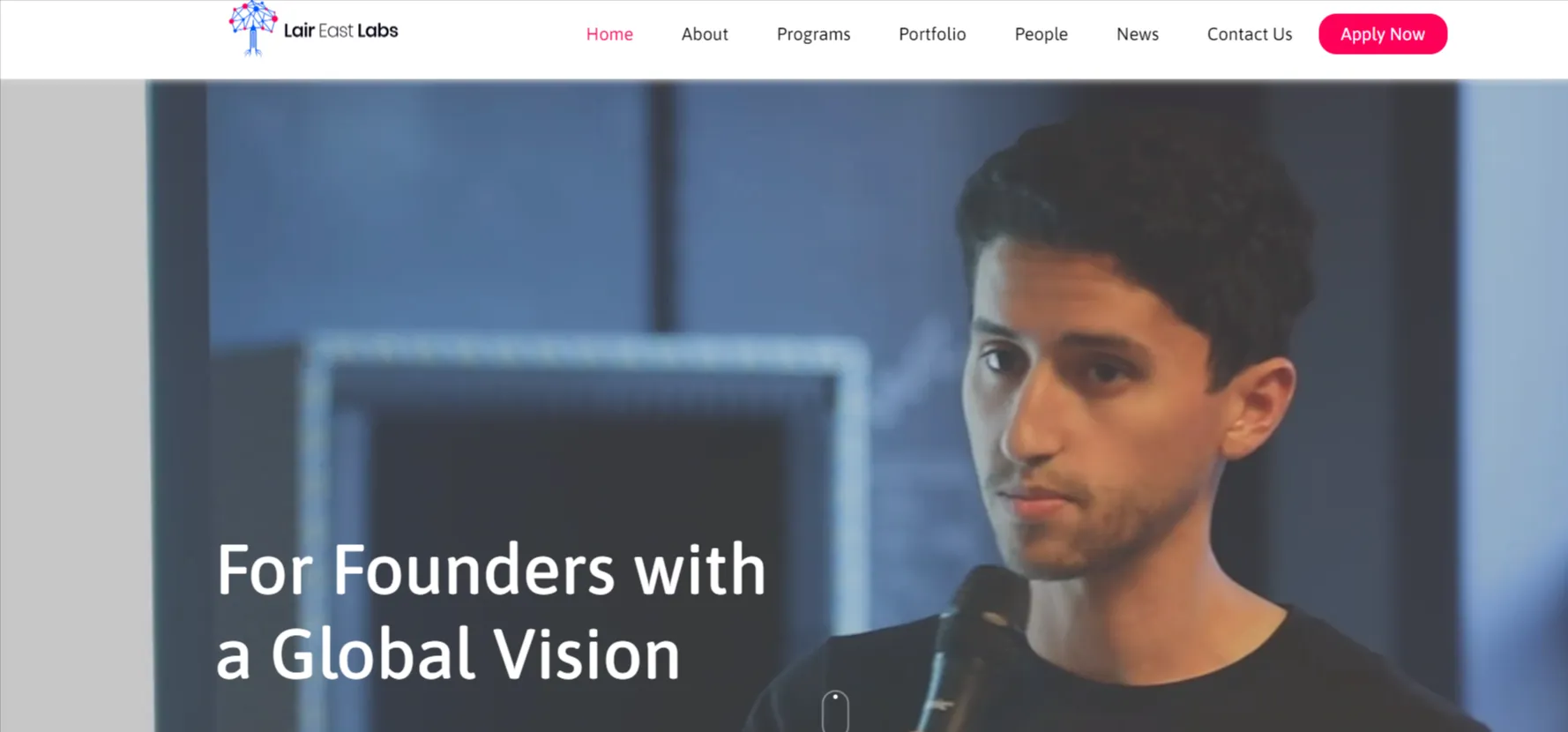Click the 'a Global Vision' headline line
The image size is (1568, 732).
click(448, 654)
